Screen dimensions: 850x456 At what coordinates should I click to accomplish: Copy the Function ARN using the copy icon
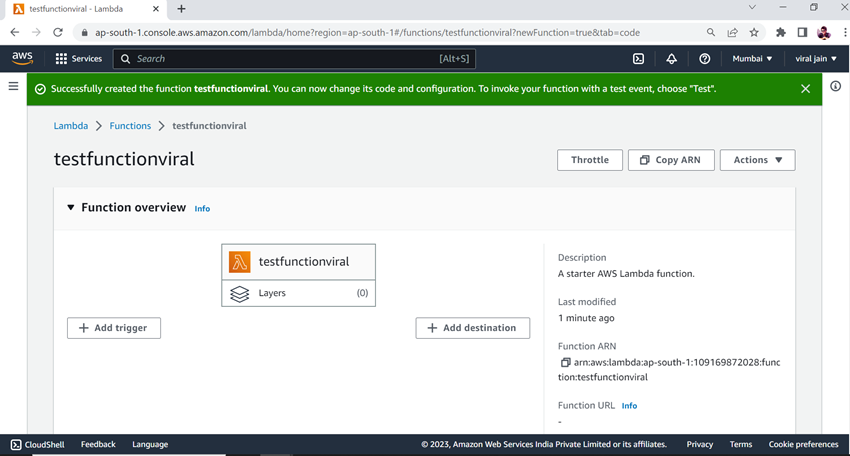point(565,362)
